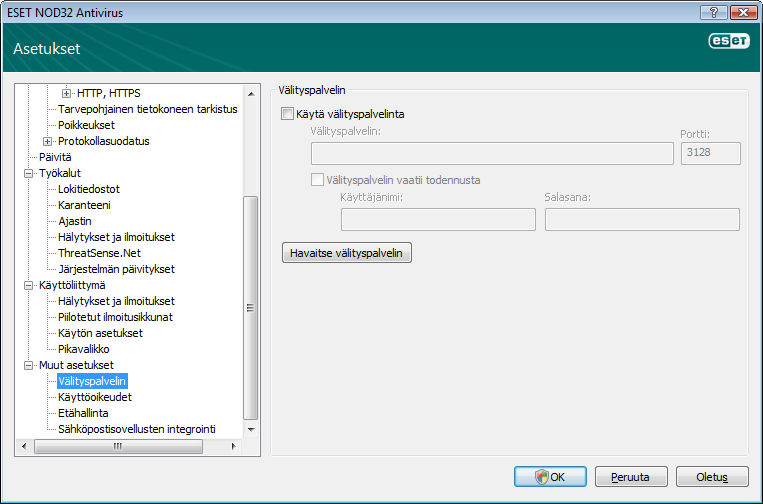
Task: Select Poikkeukset in the settings tree
Action: tap(86, 125)
